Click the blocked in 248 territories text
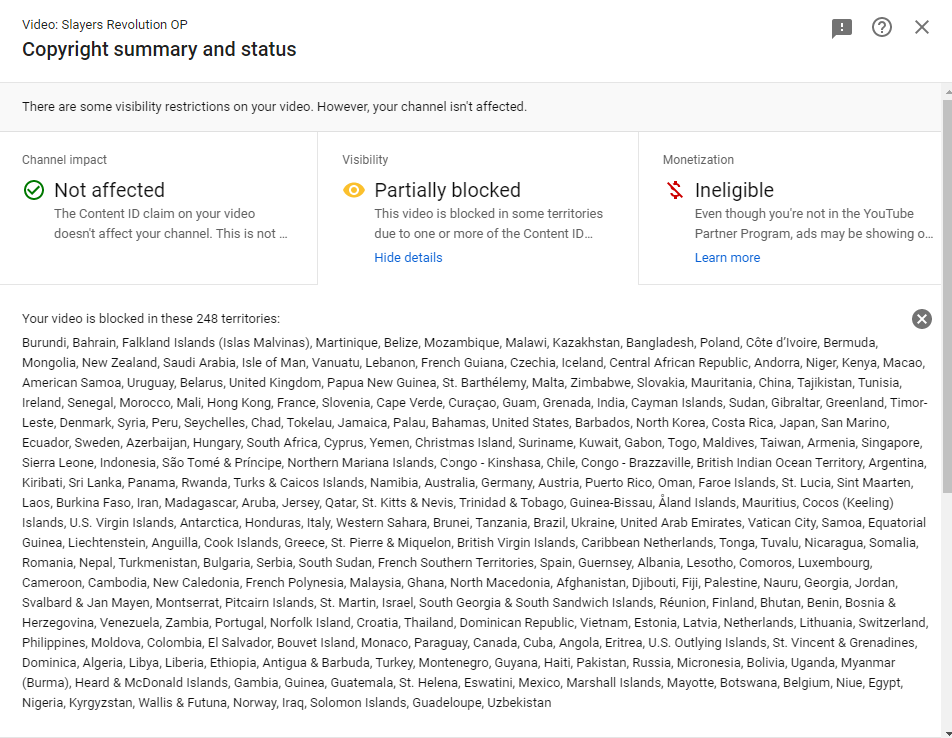 point(151,319)
